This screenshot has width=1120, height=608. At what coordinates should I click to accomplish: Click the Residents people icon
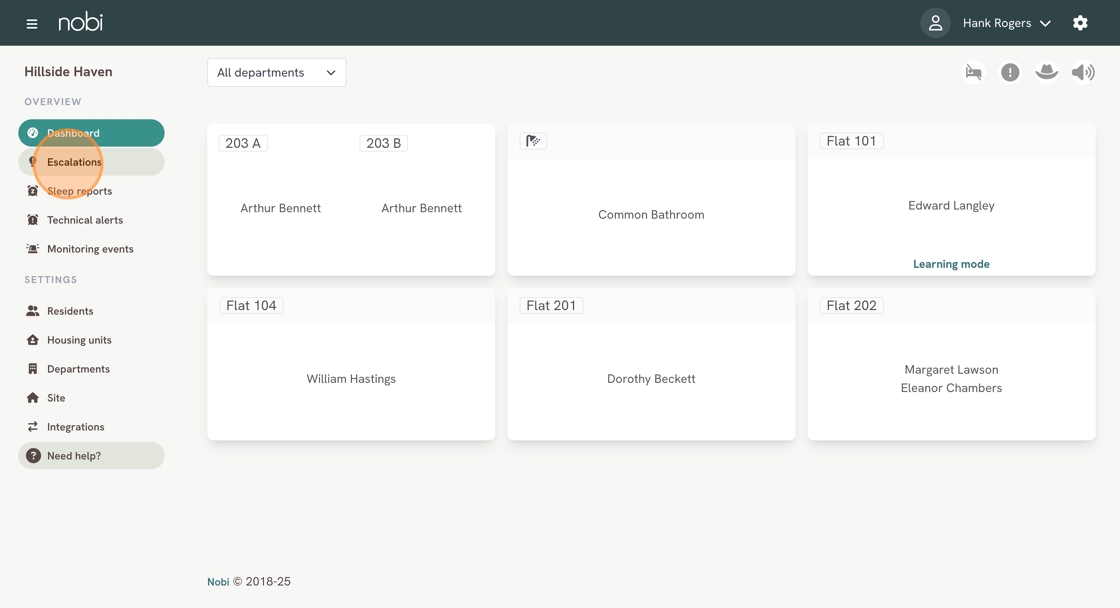33,311
